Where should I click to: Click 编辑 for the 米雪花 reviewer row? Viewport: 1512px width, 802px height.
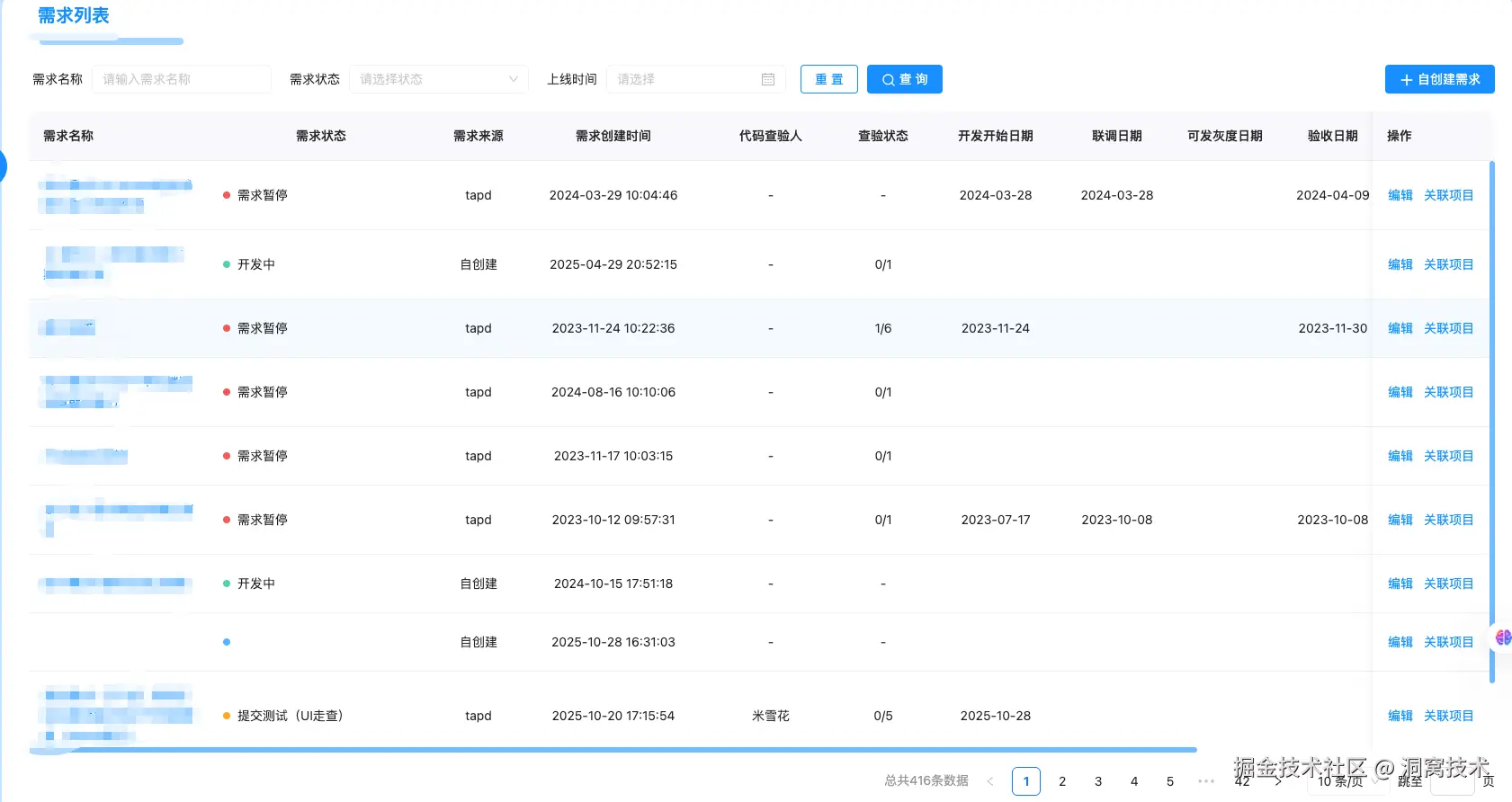coord(1400,716)
